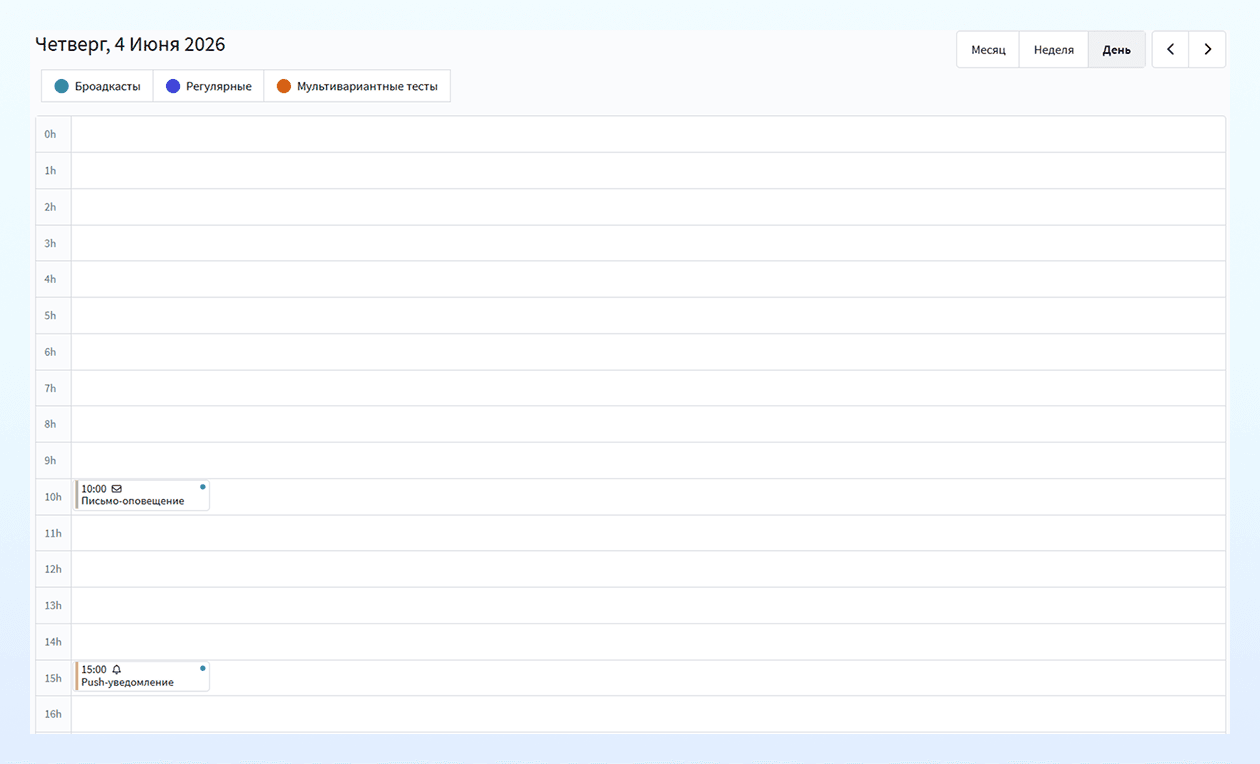Click the 15:00 time on the push event
The image size is (1260, 764).
(x=94, y=670)
